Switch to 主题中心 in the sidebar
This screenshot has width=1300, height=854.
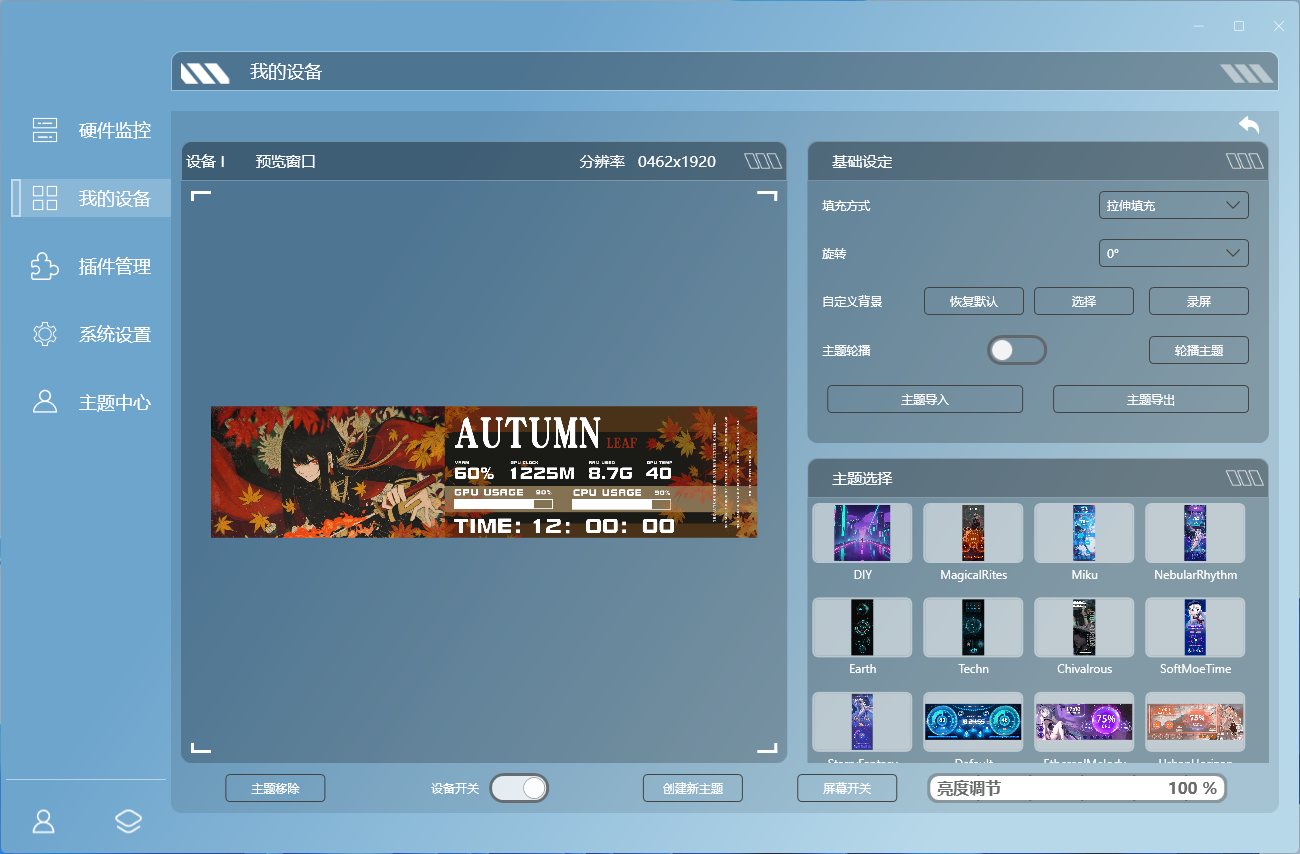pyautogui.click(x=91, y=402)
